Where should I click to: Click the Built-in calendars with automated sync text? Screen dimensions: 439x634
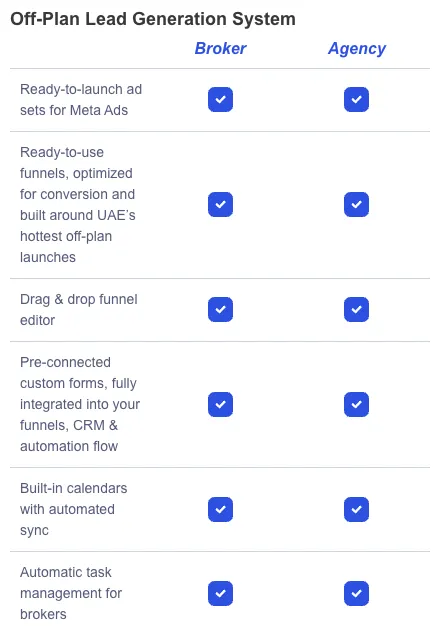coord(74,509)
